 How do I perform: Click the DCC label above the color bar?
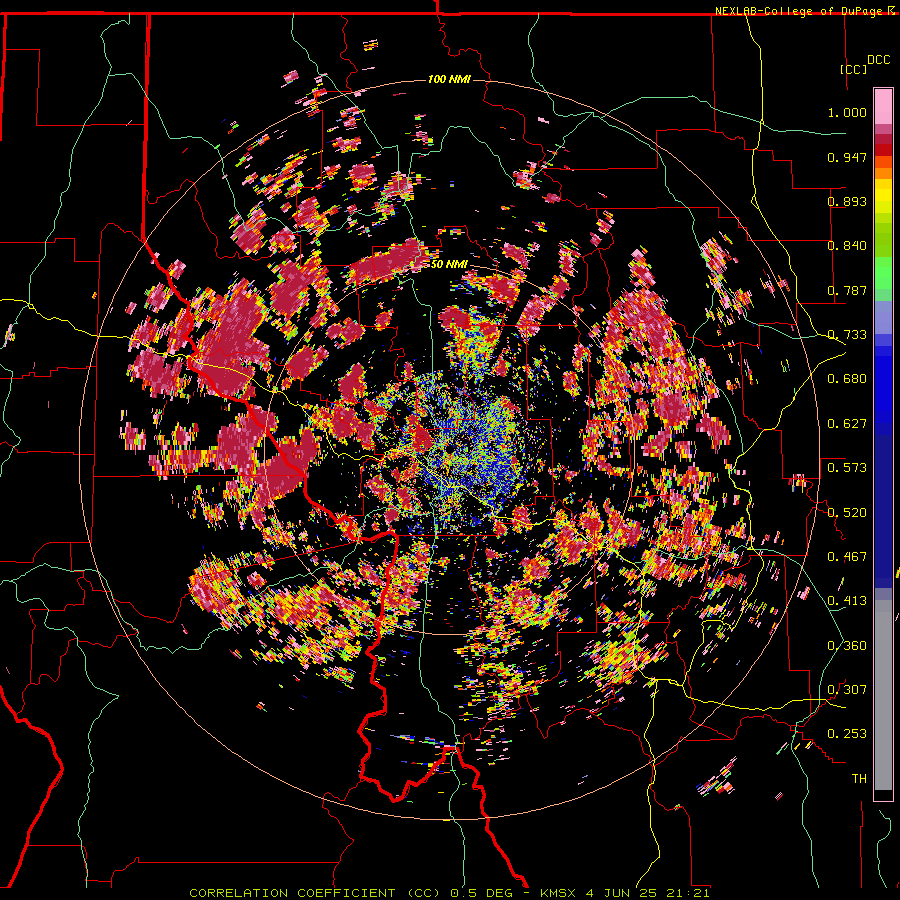pos(878,60)
